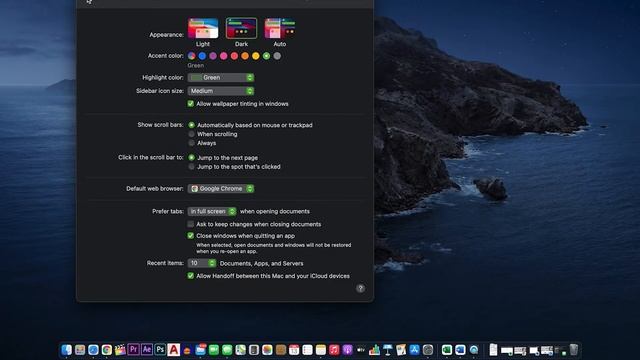Open QuickTime Player from the Dock
The width and height of the screenshot is (640, 360).
[x=473, y=350]
